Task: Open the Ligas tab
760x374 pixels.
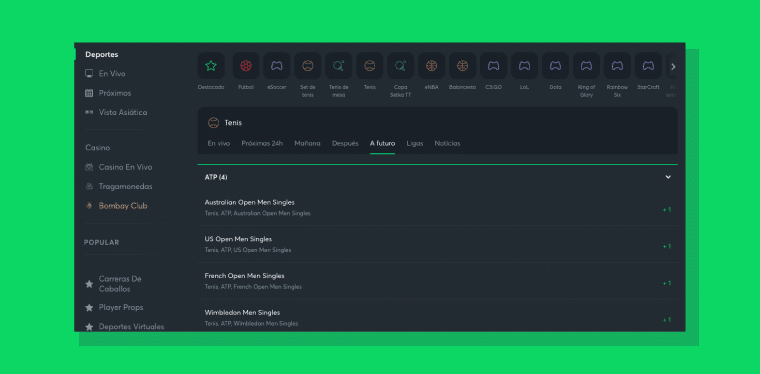Action: click(x=415, y=143)
